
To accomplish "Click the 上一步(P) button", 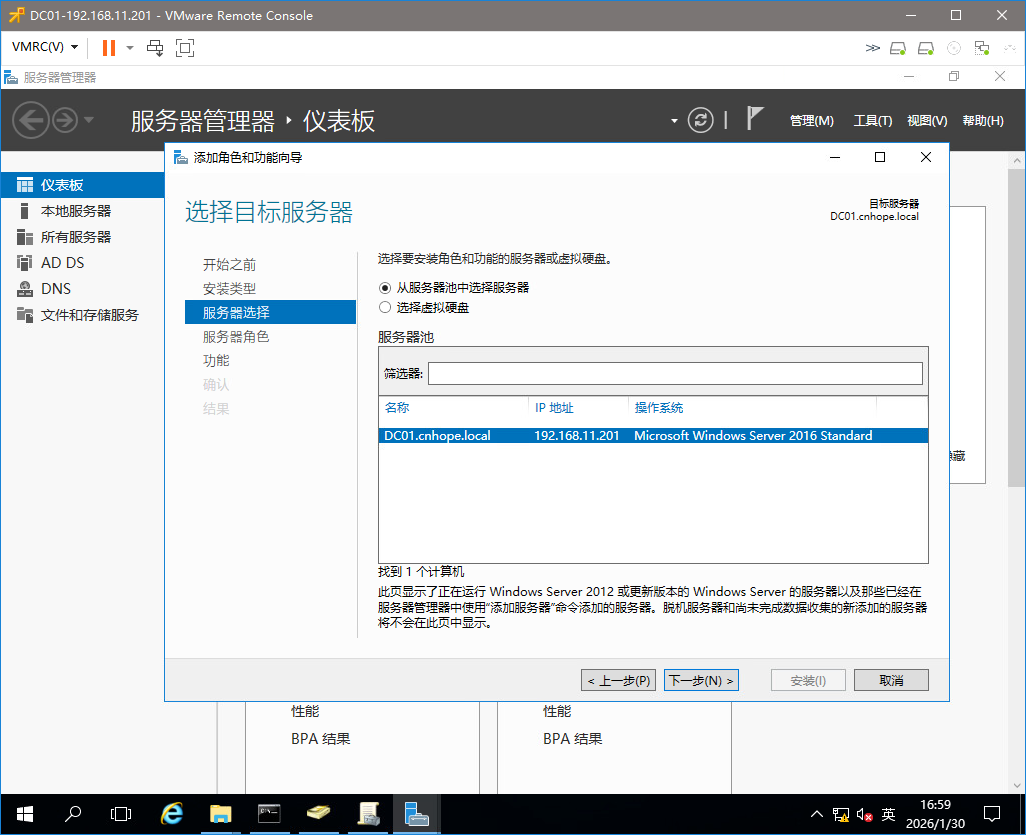I will 618,681.
